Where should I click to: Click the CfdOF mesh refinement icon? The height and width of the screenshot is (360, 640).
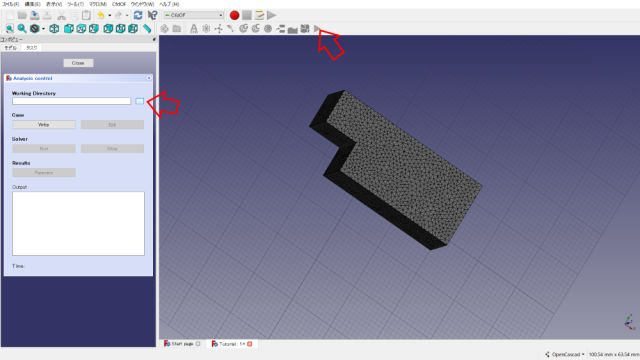(x=256, y=29)
